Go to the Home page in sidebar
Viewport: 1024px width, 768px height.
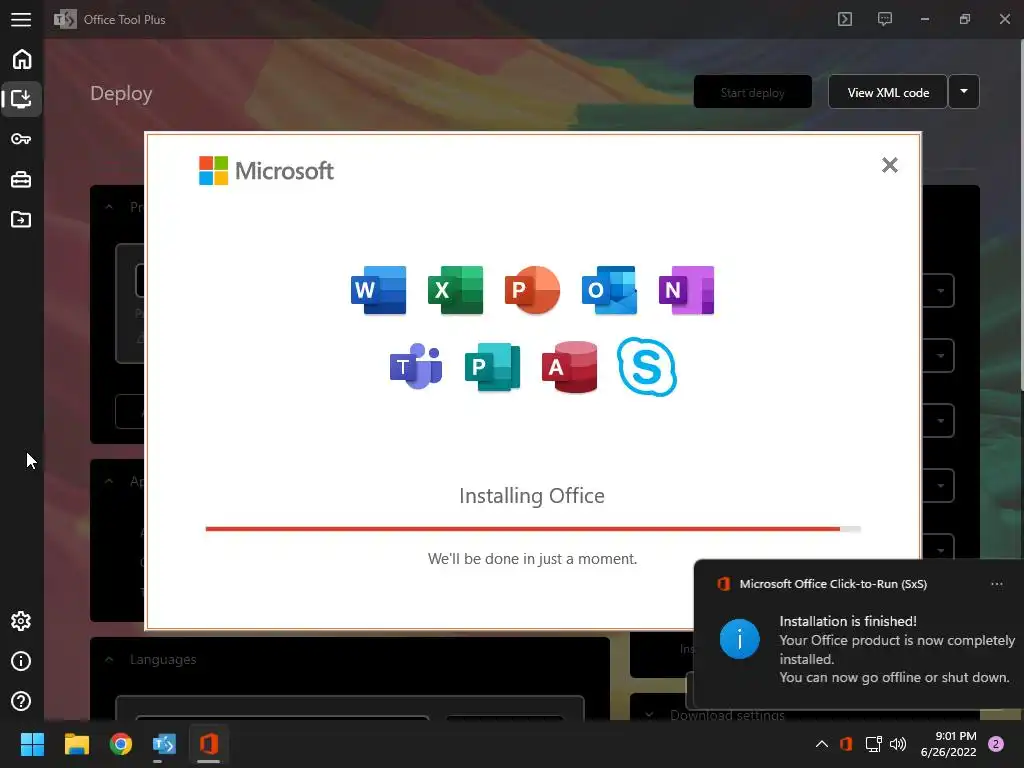[22, 59]
